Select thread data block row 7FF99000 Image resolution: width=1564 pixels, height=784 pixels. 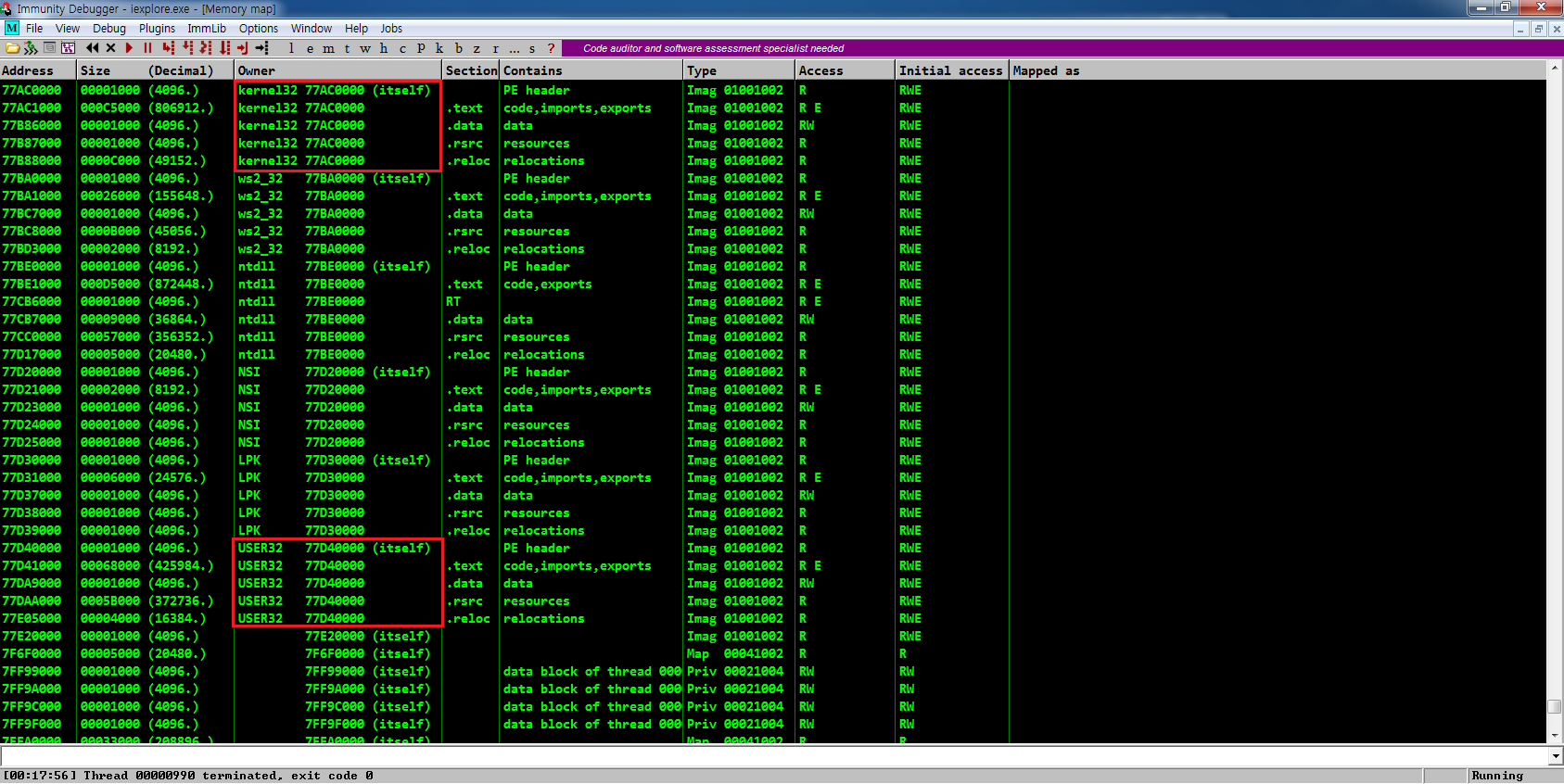(x=773, y=672)
